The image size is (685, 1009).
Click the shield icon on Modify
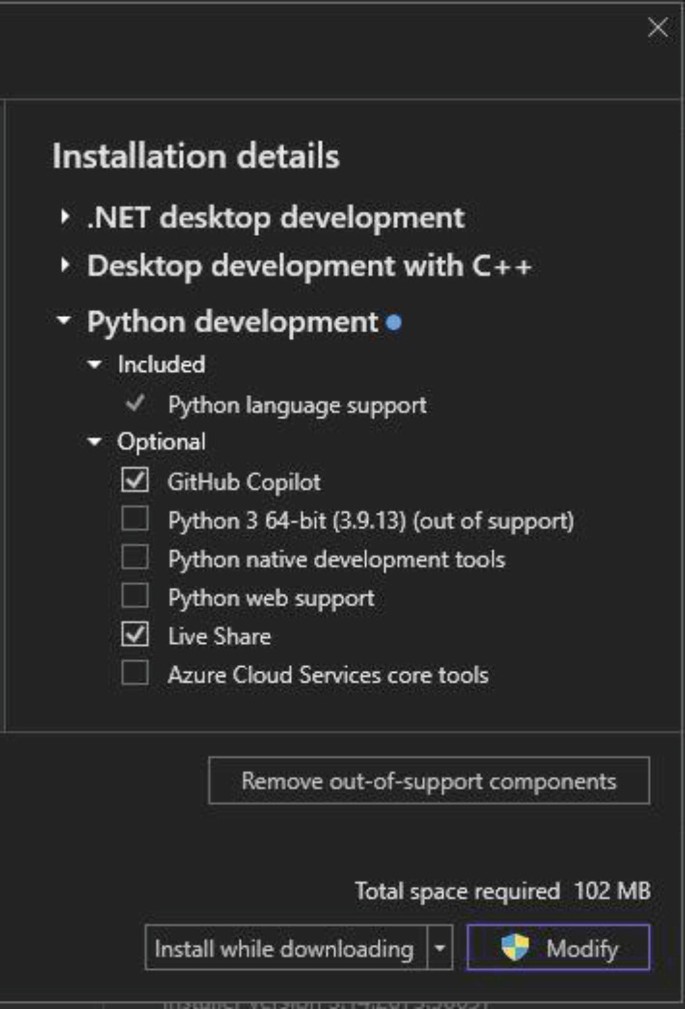pyautogui.click(x=515, y=948)
